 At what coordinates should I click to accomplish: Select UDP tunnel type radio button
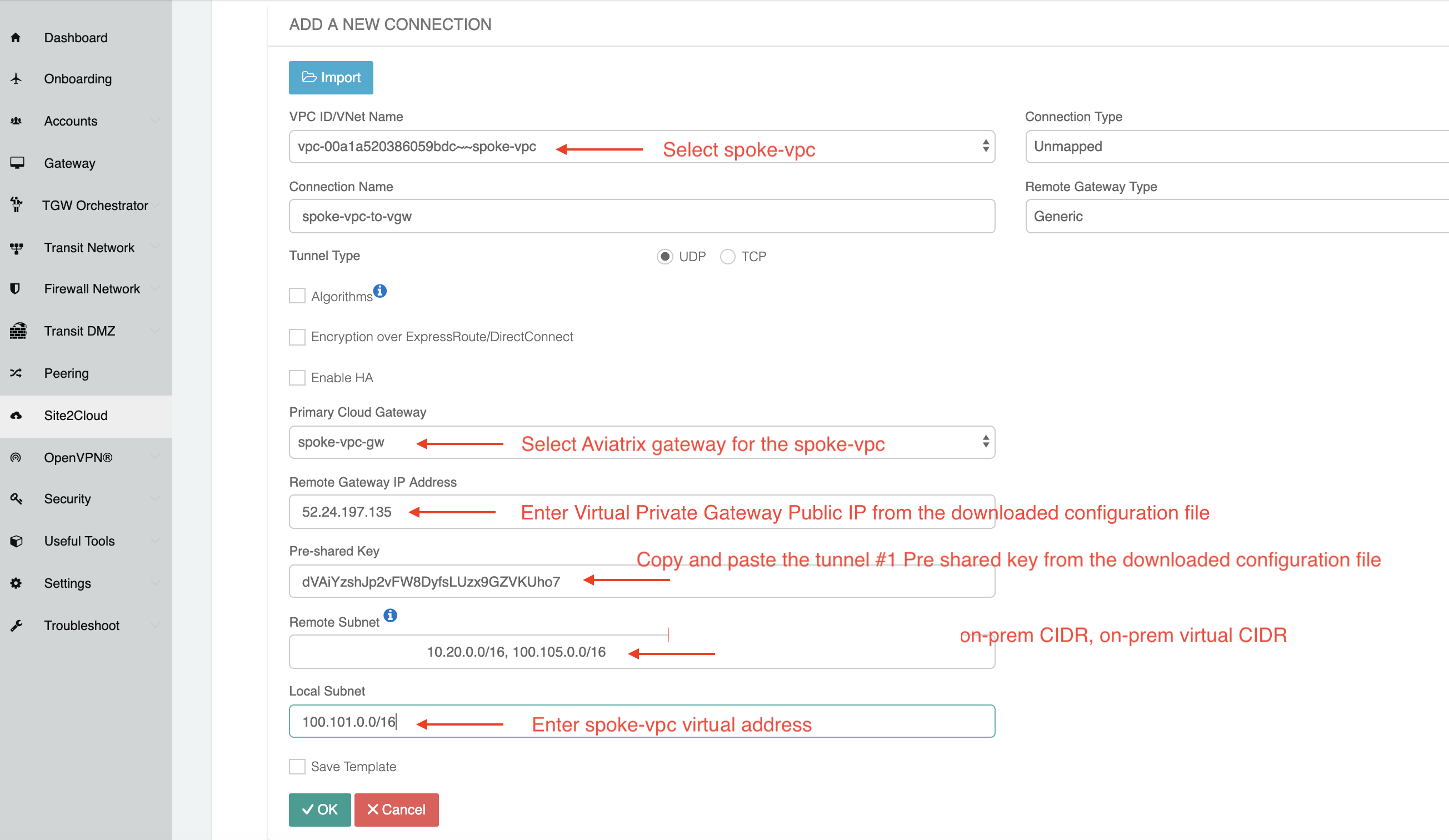pyautogui.click(x=663, y=257)
